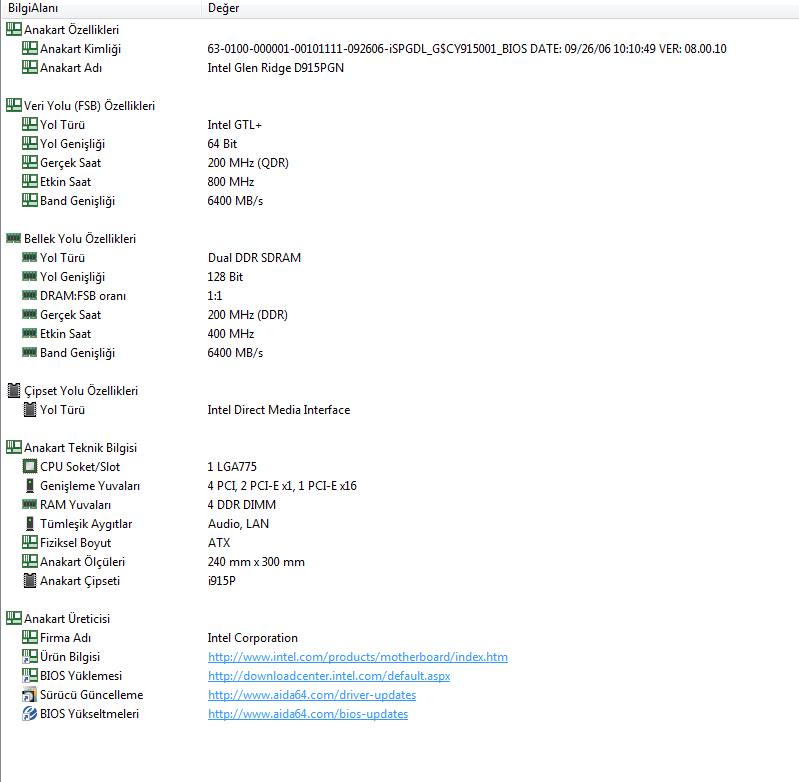Image resolution: width=799 pixels, height=782 pixels.
Task: Open the aida64.com driver-updates link
Action: point(311,695)
